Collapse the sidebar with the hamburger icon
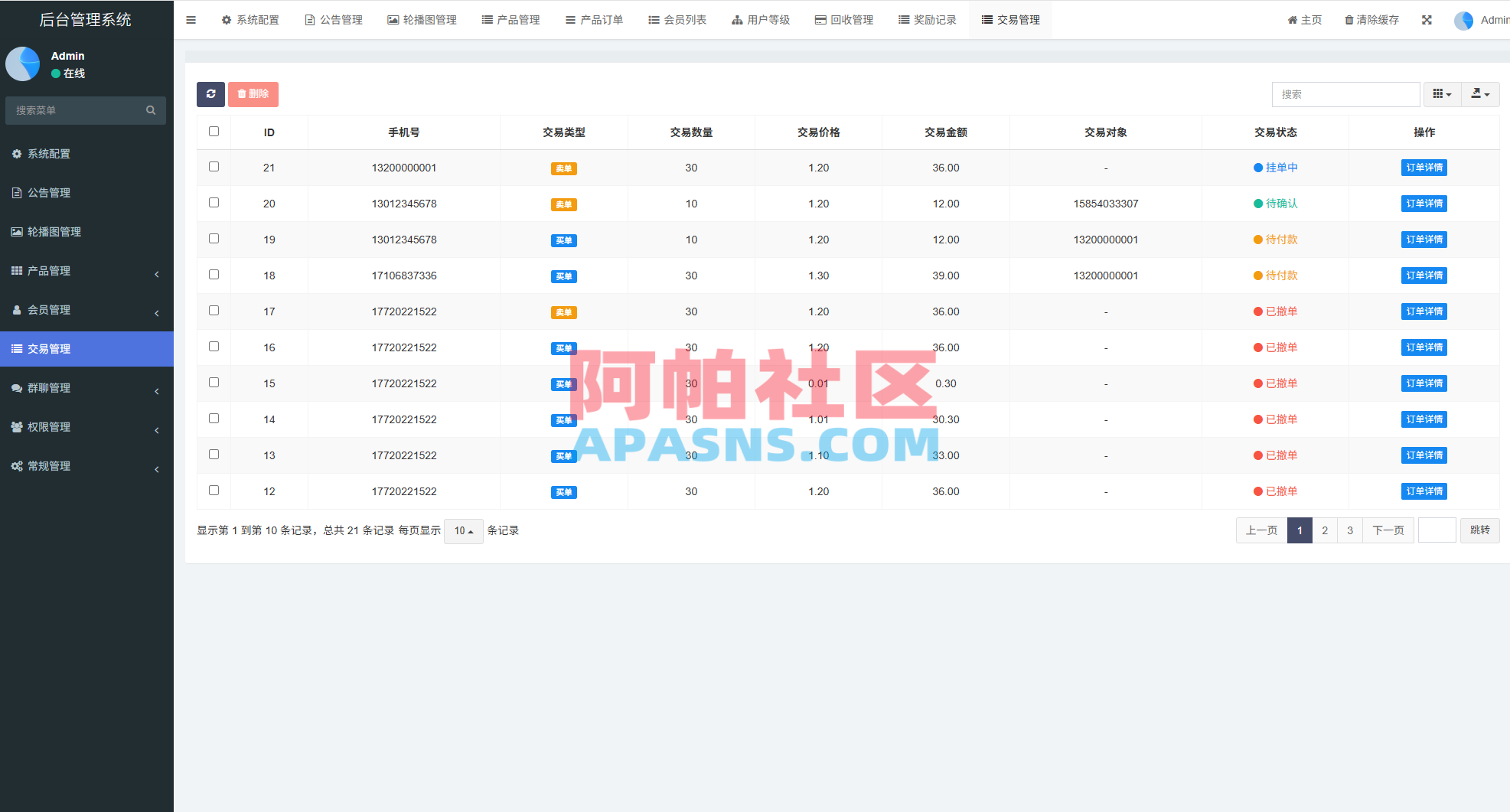This screenshot has width=1510, height=812. tap(191, 20)
